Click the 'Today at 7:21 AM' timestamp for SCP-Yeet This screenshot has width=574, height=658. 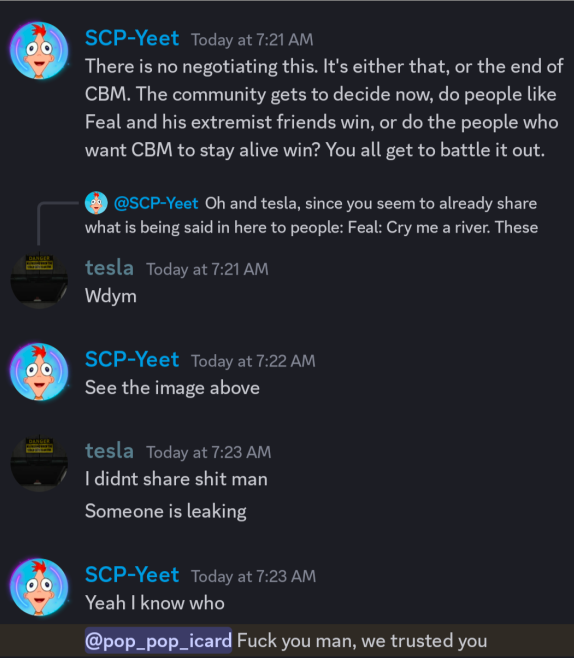point(252,40)
